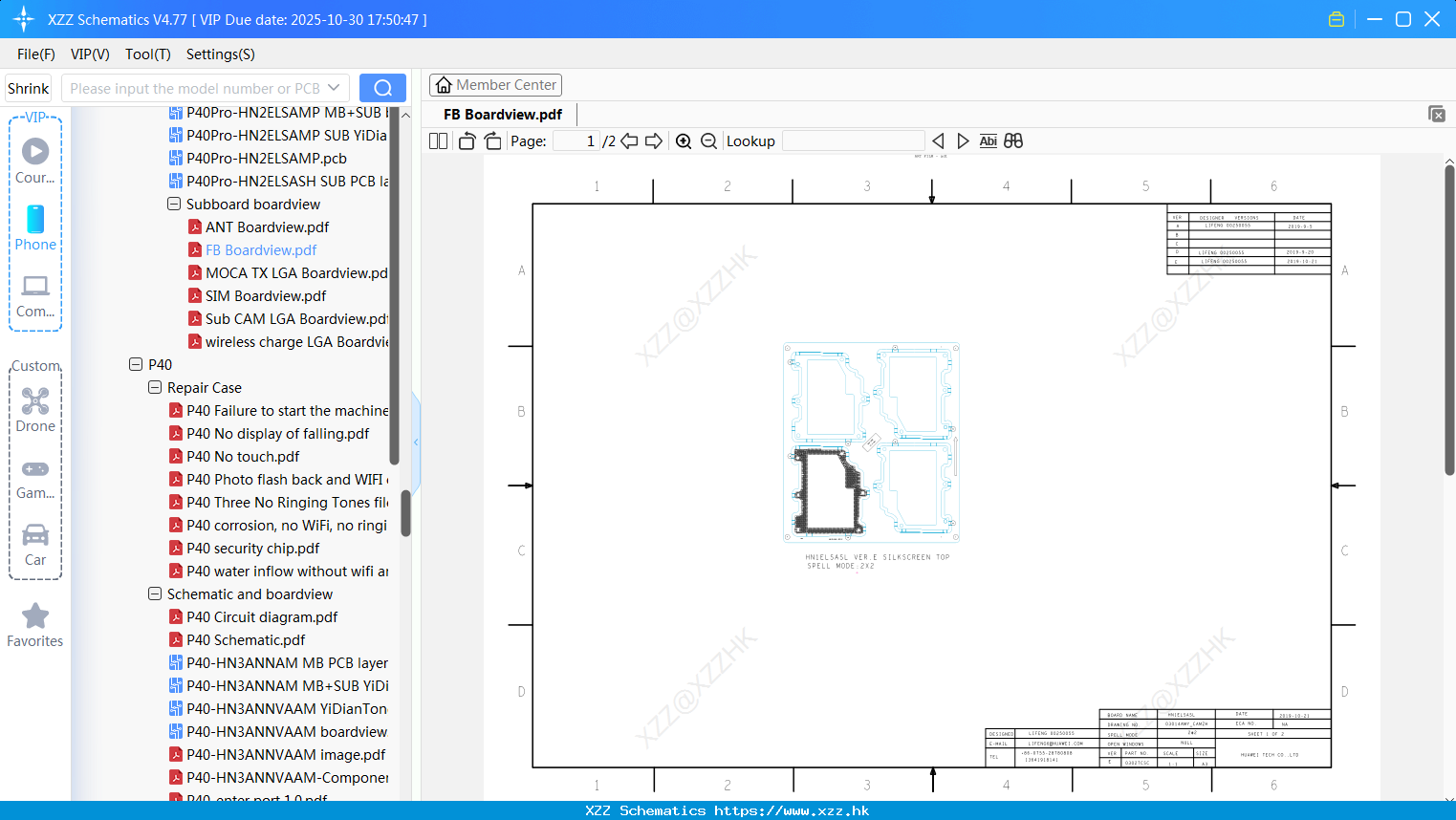The width and height of the screenshot is (1456, 820).
Task: Open P40 Schematic.pdf
Action: pos(246,639)
